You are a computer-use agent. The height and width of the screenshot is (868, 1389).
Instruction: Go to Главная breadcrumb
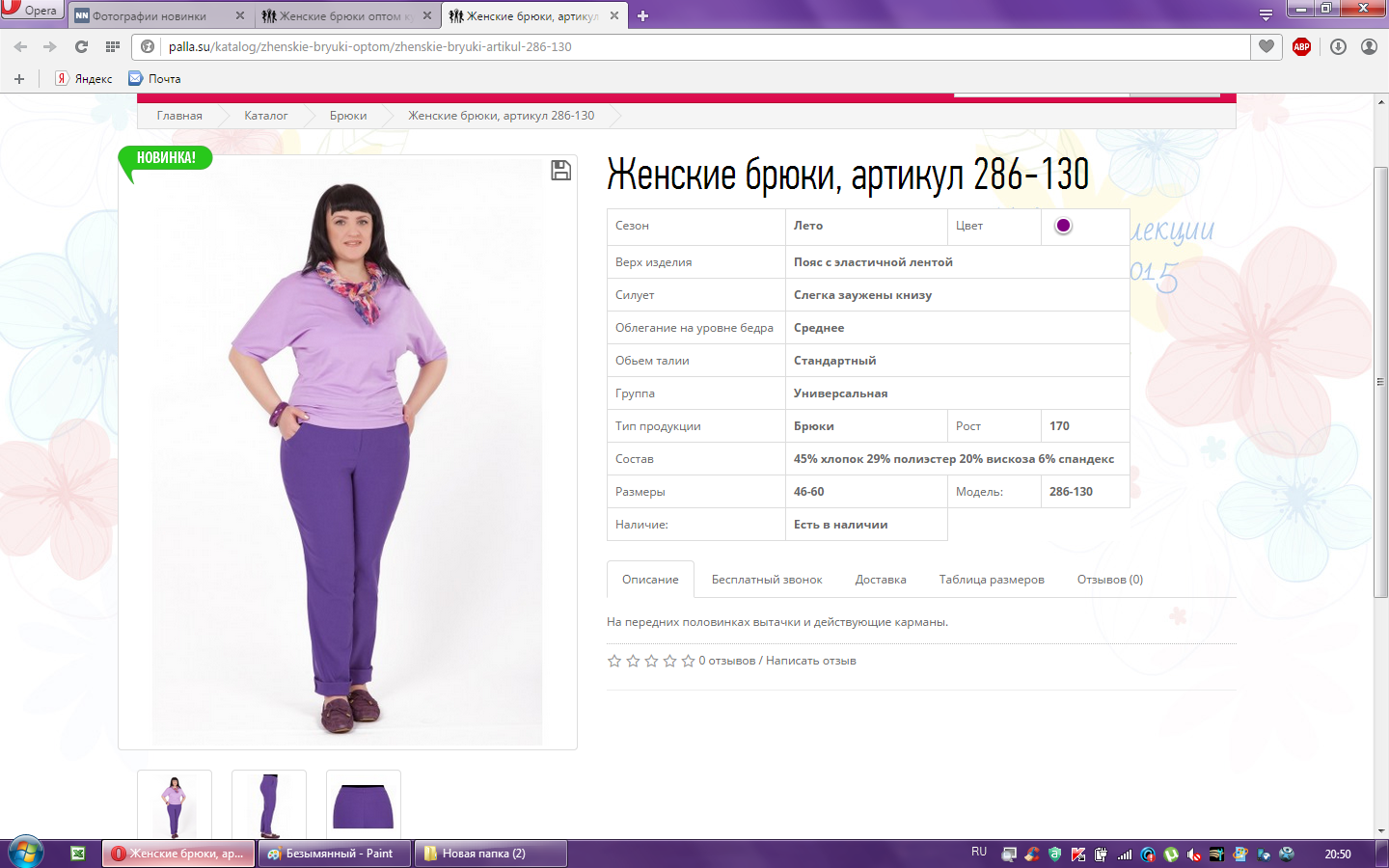(179, 116)
